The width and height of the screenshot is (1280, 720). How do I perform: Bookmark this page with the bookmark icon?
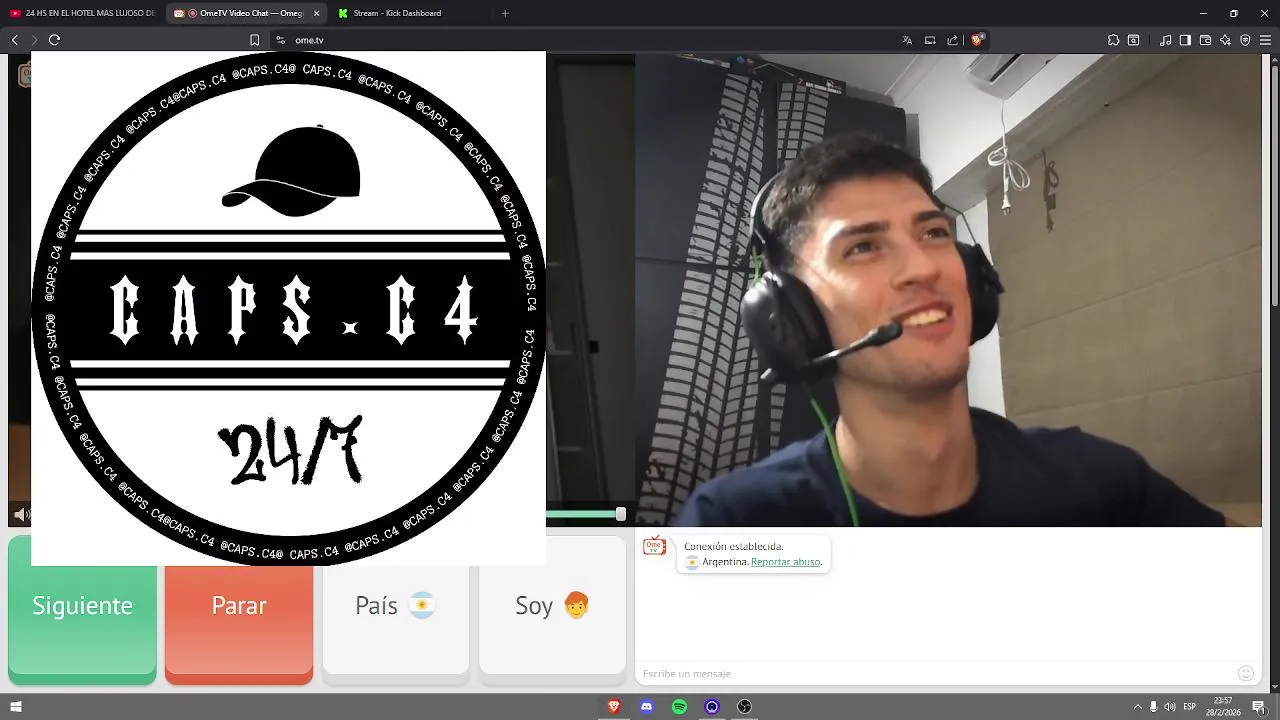pos(254,40)
